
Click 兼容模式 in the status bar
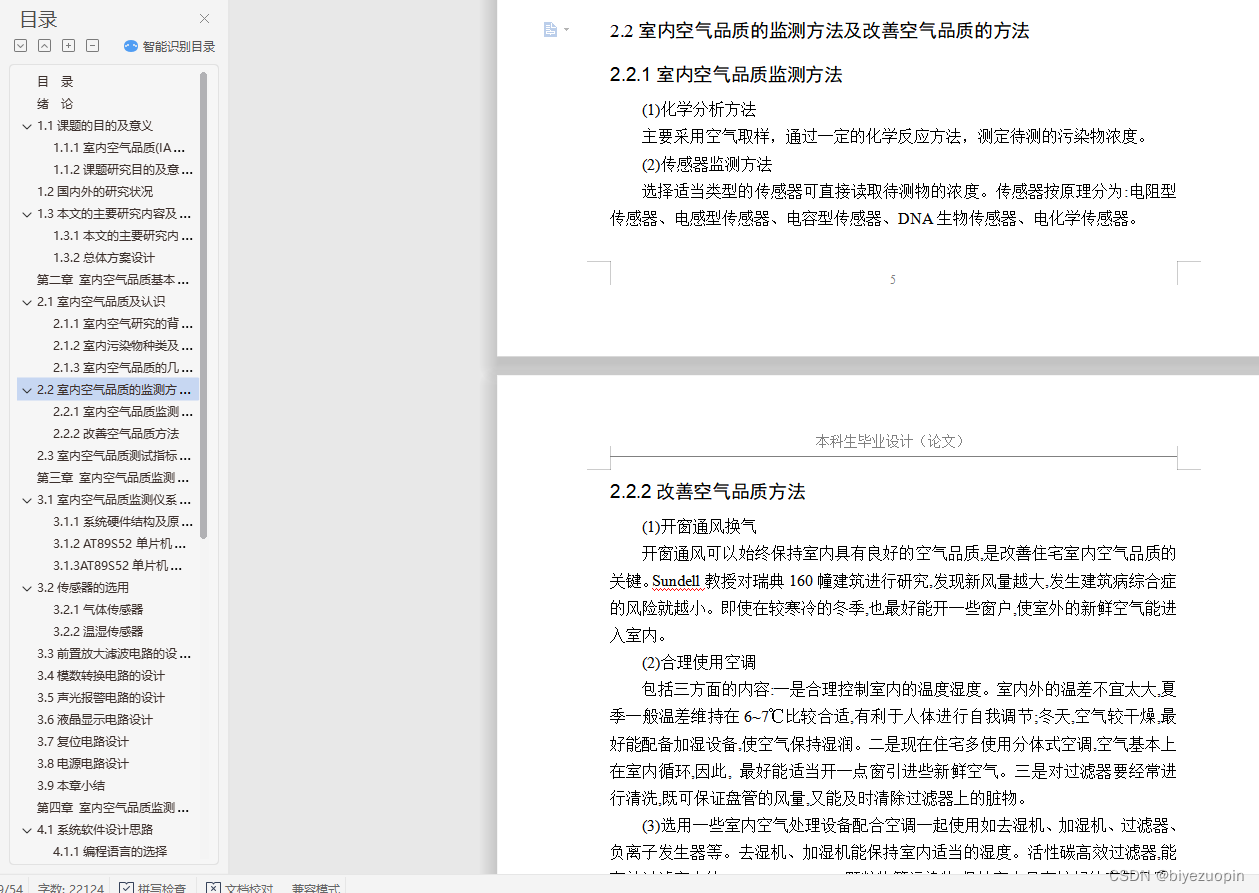coord(316,887)
